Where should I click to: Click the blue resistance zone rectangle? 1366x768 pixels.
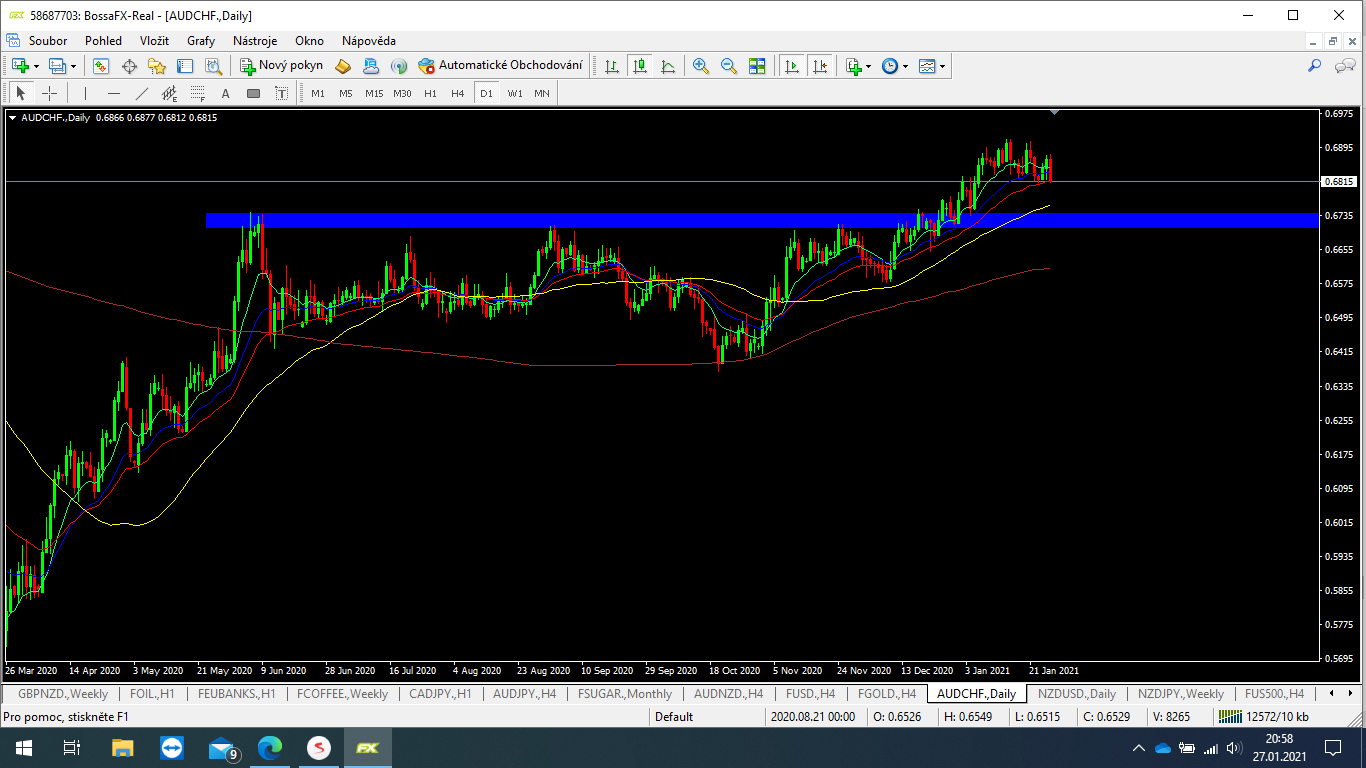pyautogui.click(x=760, y=220)
